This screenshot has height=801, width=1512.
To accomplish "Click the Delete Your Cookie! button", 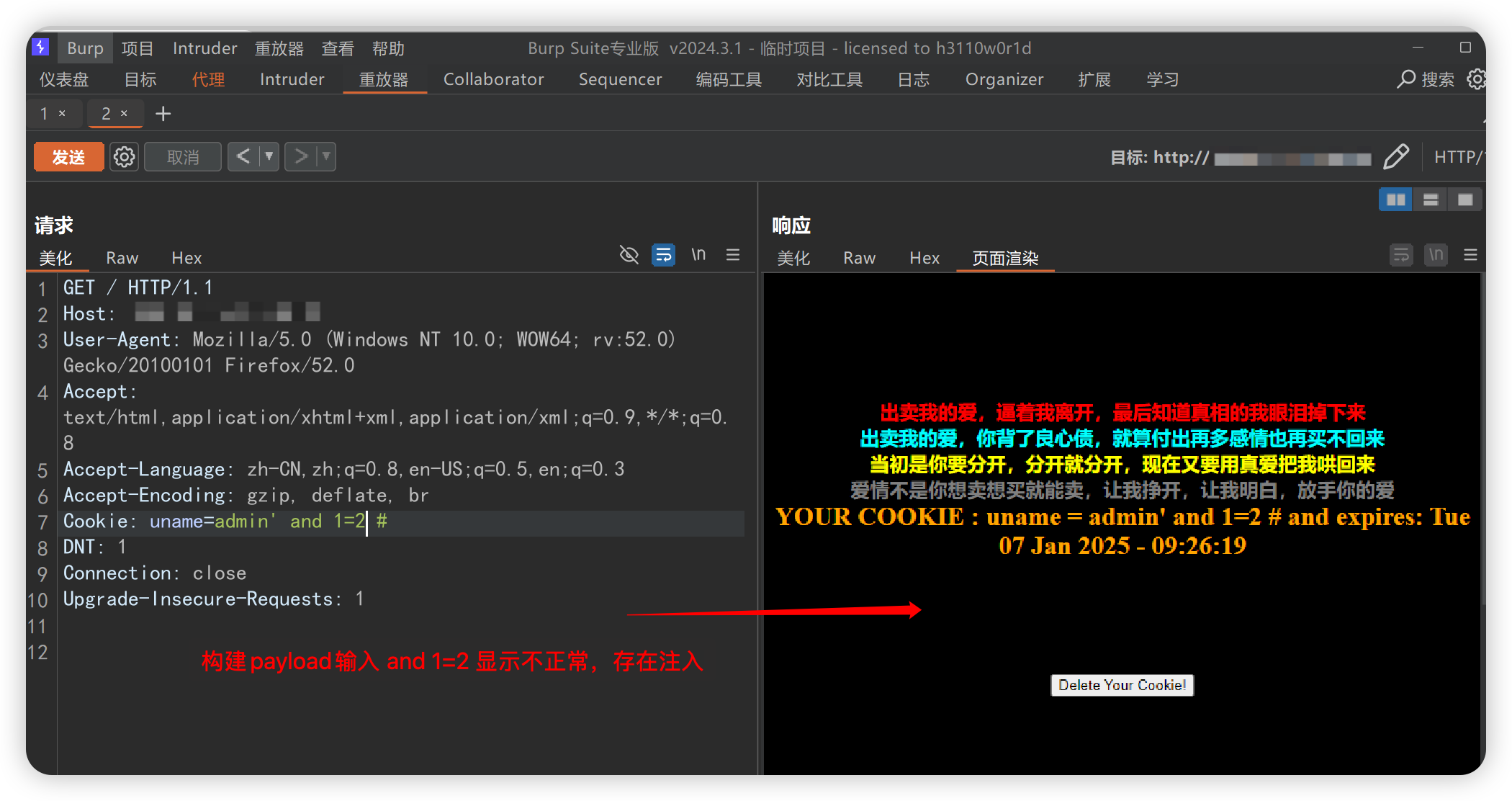I will point(1122,685).
